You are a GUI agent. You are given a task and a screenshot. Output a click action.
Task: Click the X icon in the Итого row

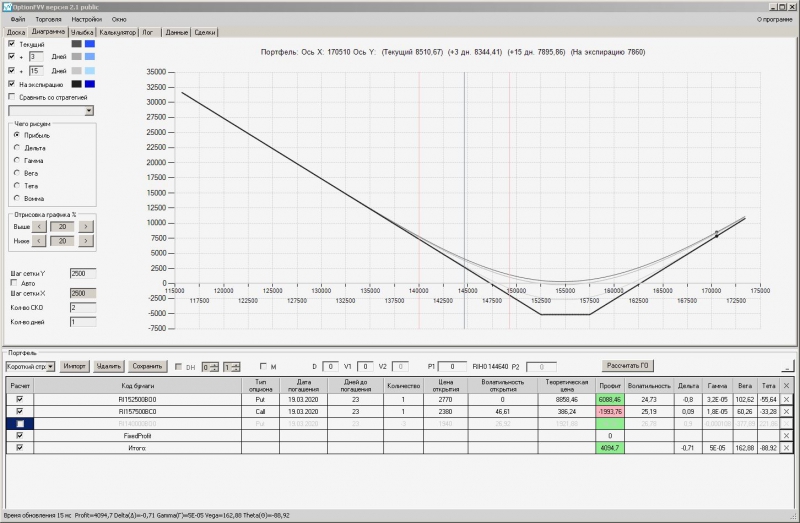(x=786, y=448)
